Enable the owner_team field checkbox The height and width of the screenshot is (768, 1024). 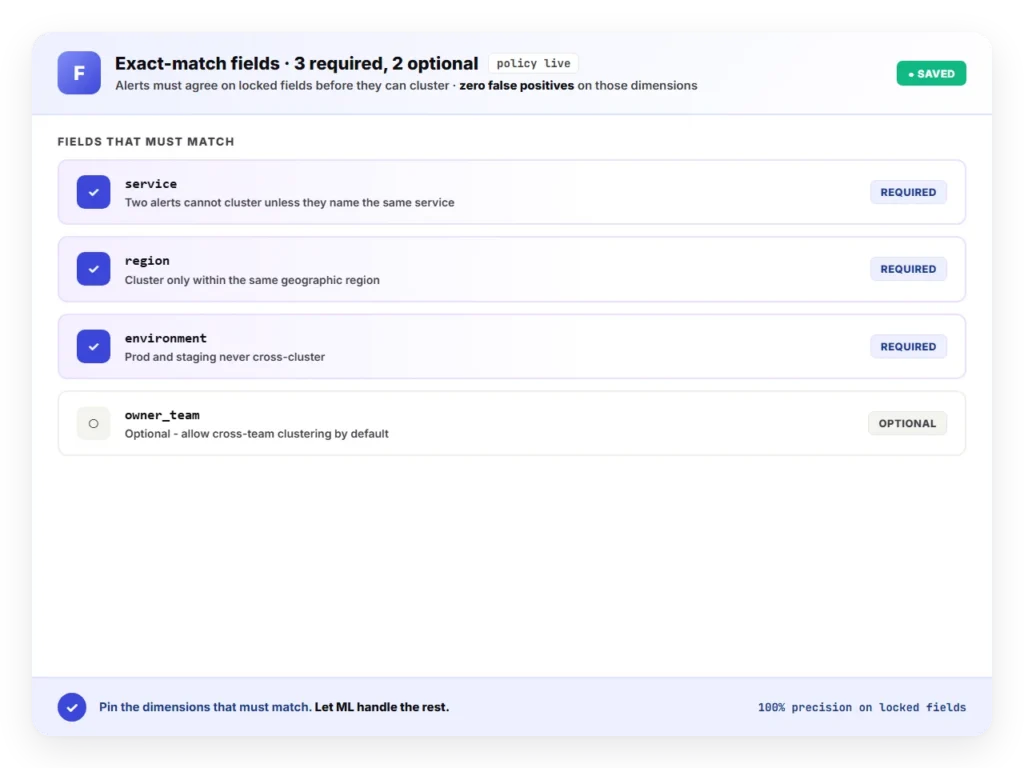click(93, 423)
